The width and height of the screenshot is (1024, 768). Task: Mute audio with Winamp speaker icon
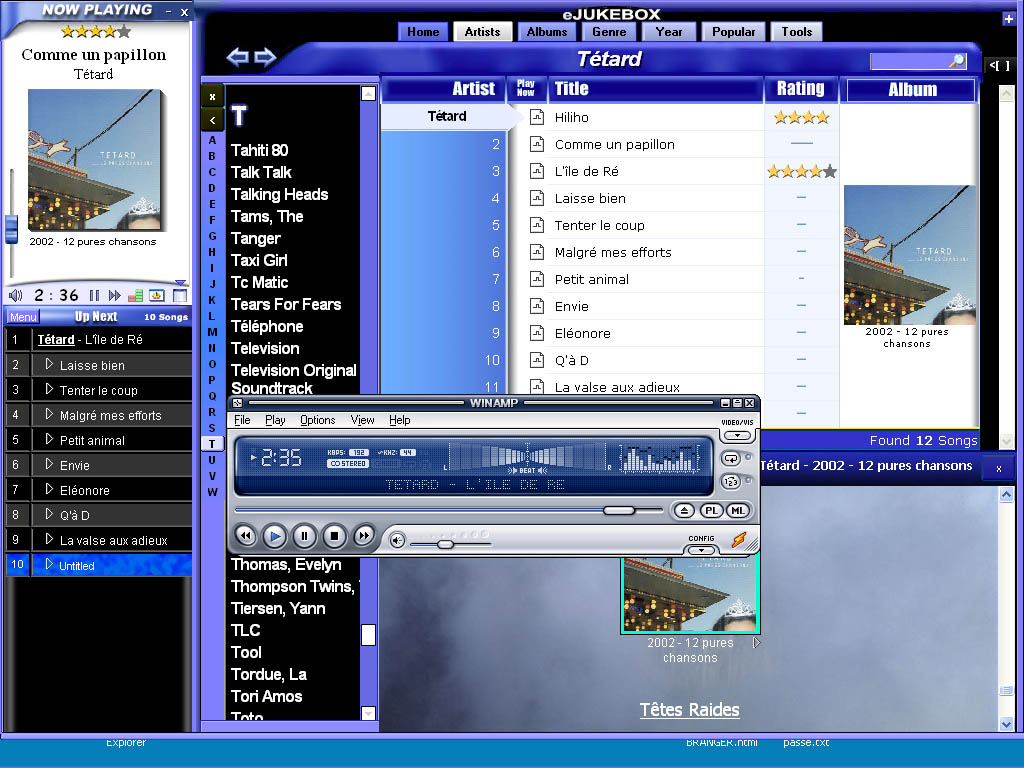click(x=397, y=540)
